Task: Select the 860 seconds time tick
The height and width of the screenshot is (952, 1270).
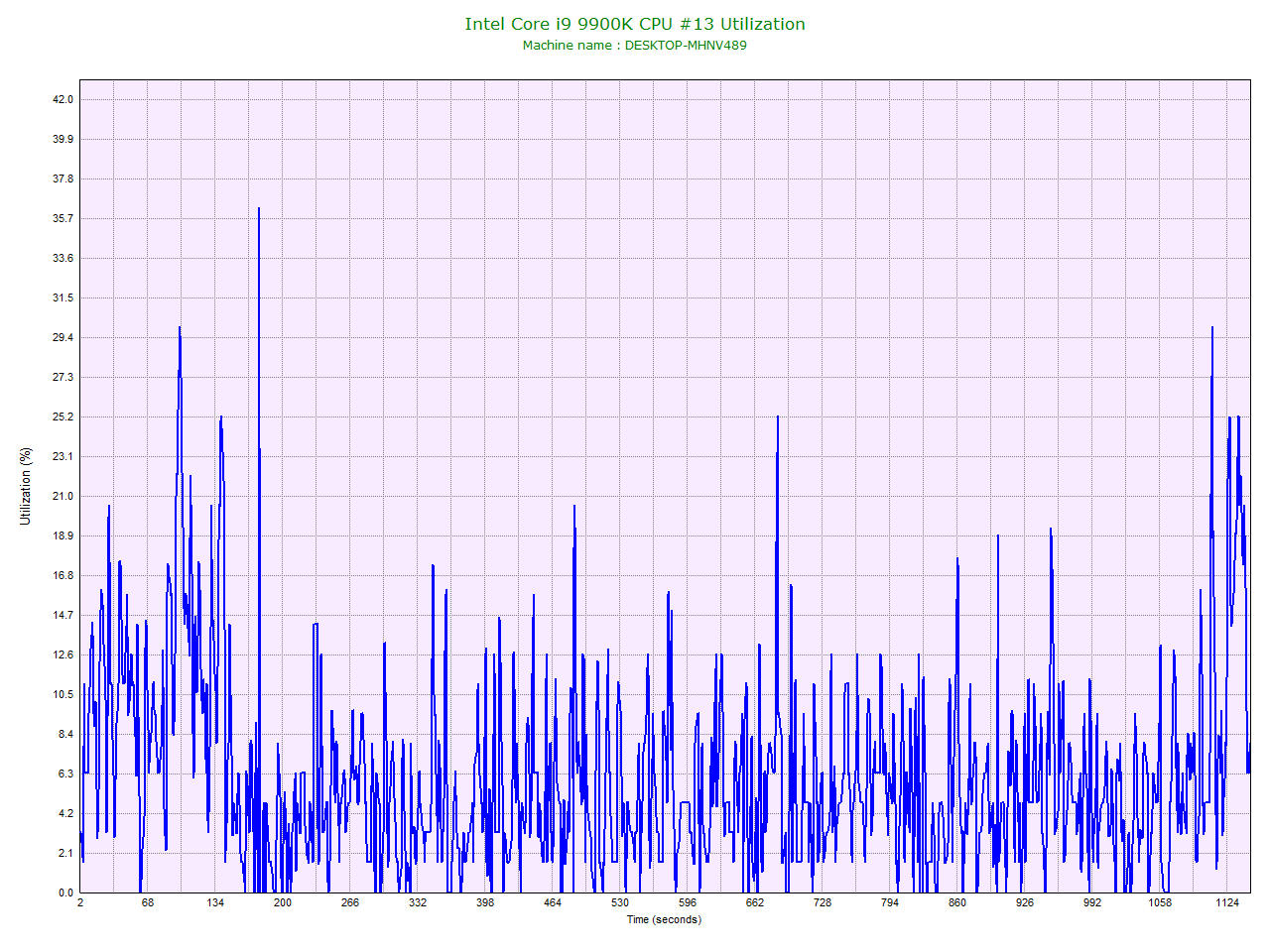Action: tap(957, 902)
